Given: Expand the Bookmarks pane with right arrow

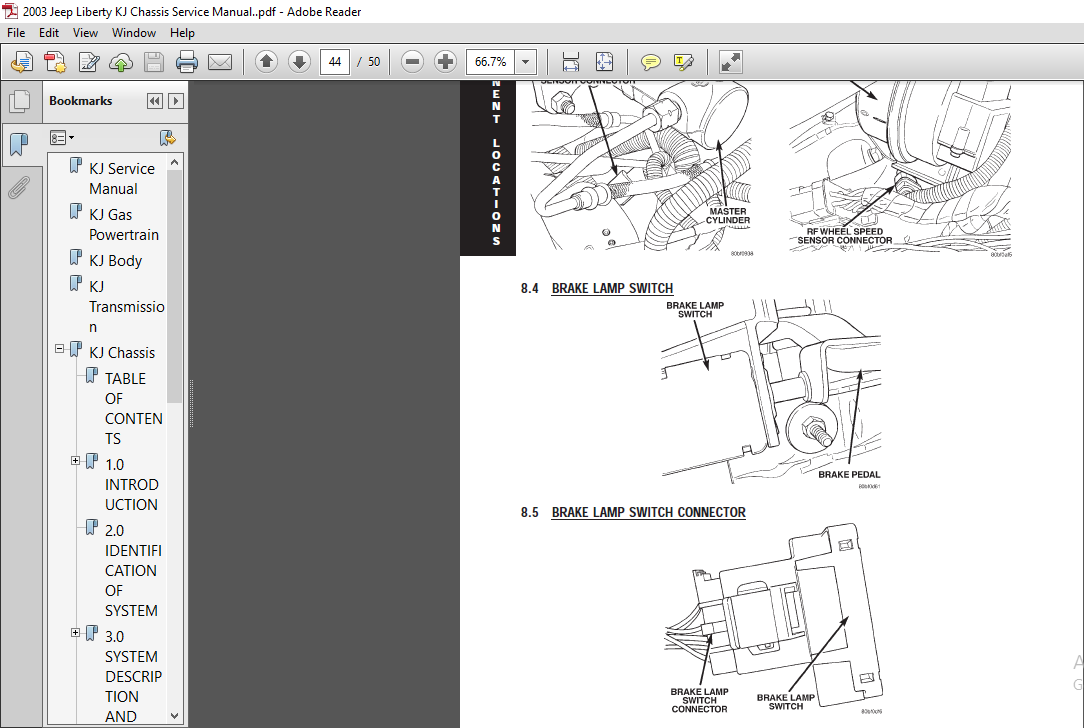Looking at the screenshot, I should tap(176, 101).
